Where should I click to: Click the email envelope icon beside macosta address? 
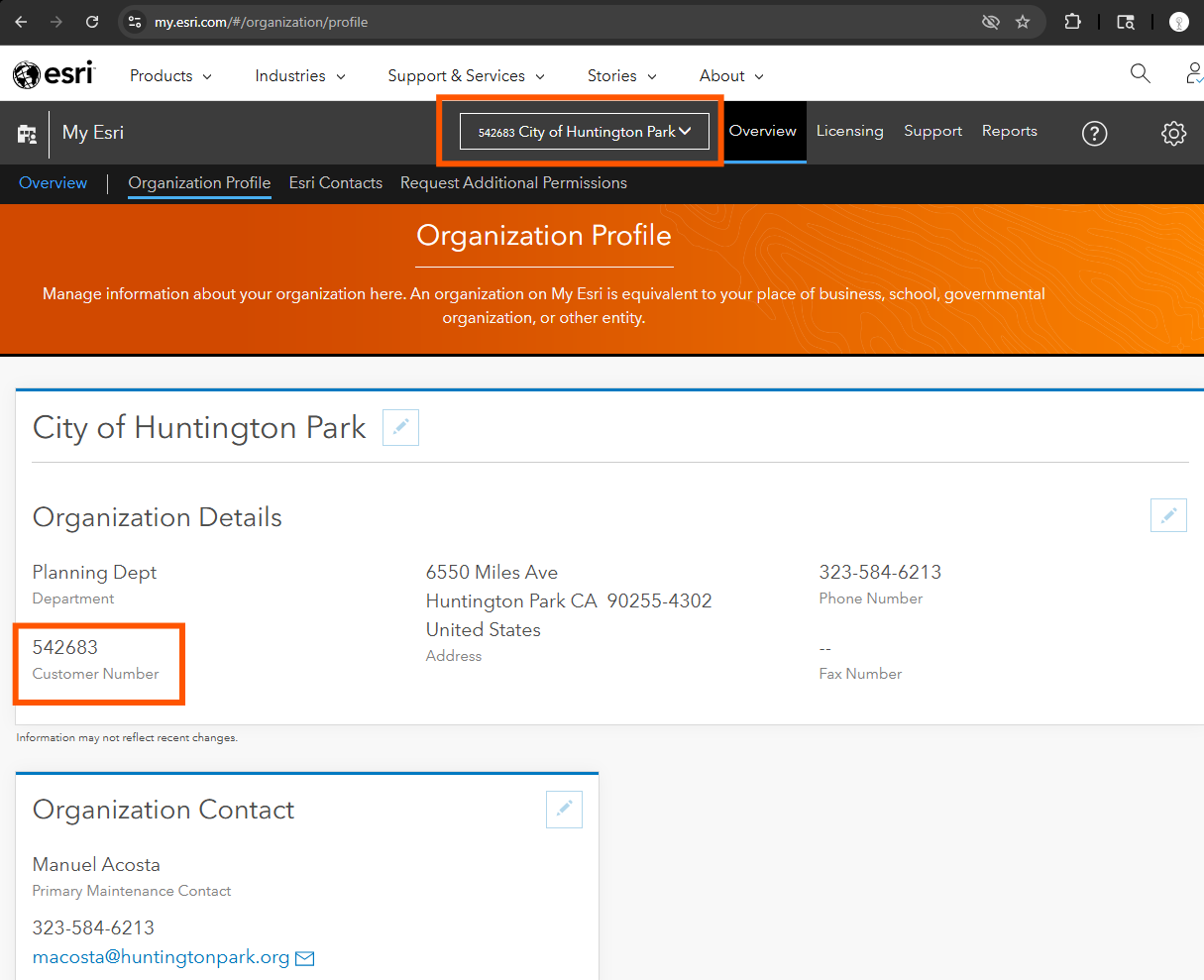click(x=305, y=958)
